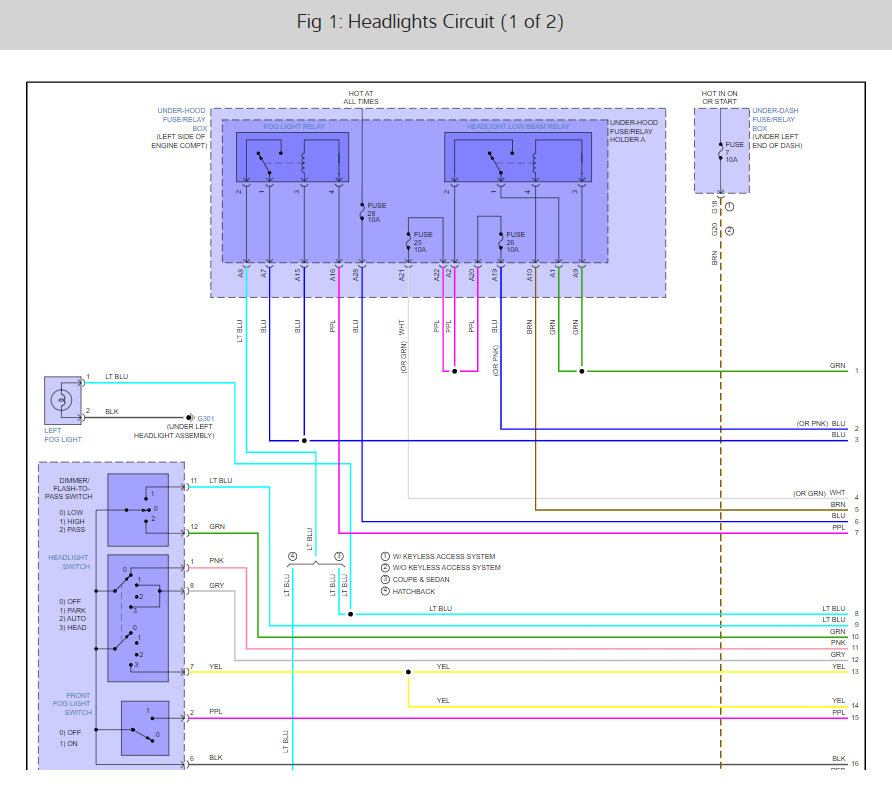The width and height of the screenshot is (892, 791).
Task: Click connector terminal label A19
Action: click(494, 275)
